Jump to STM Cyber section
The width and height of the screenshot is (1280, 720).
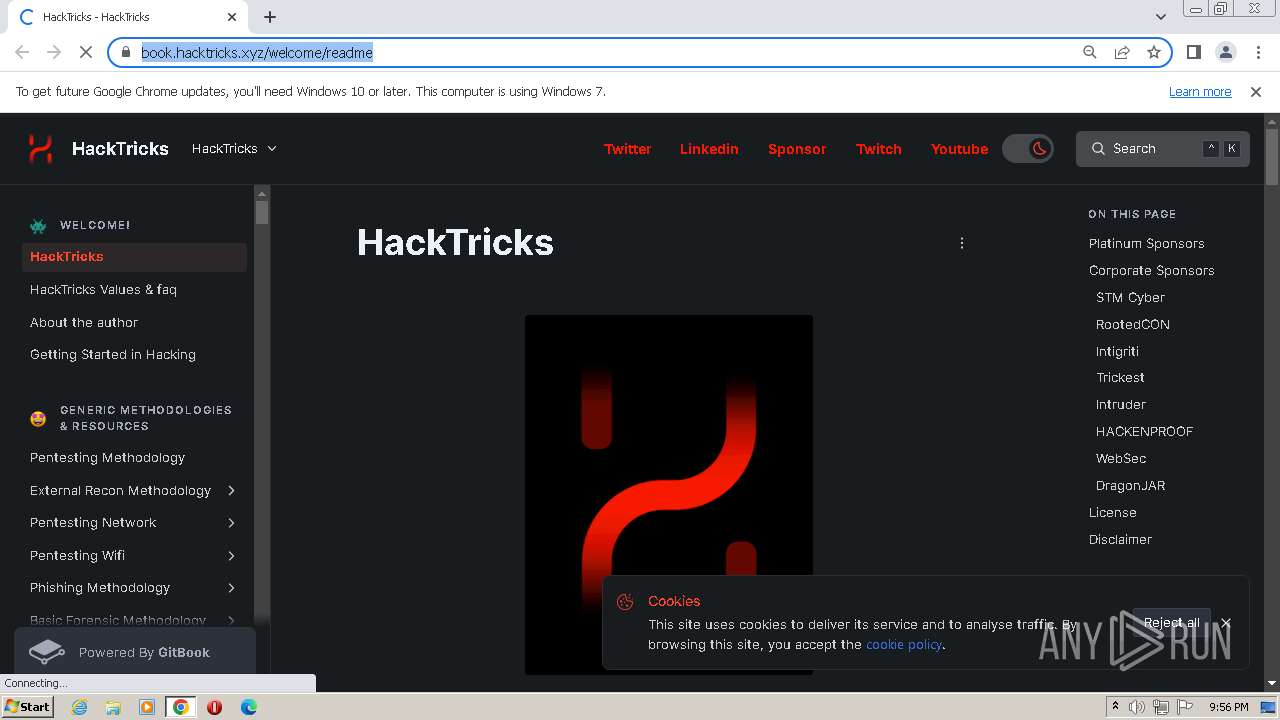pos(1130,297)
